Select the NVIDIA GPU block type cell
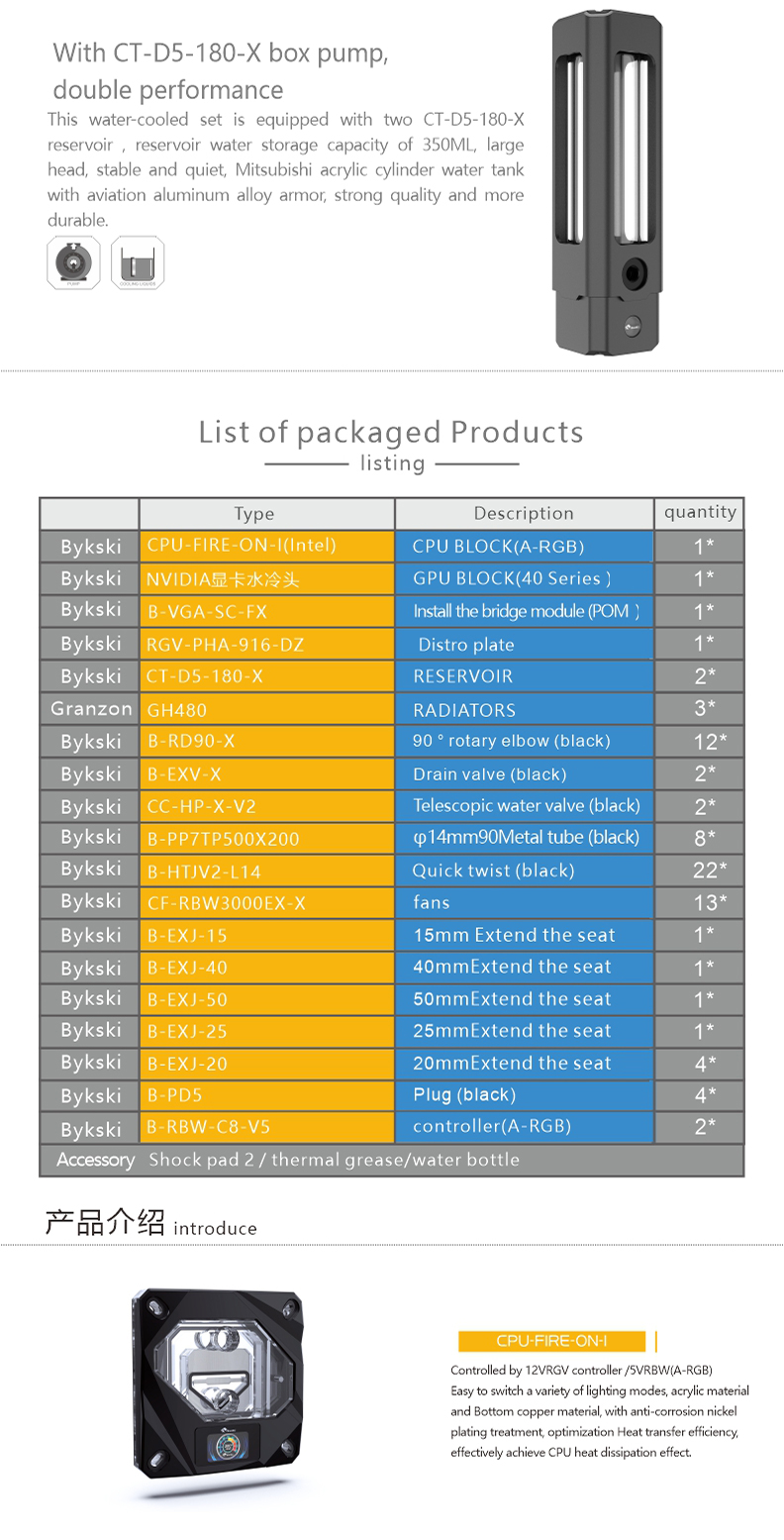Image resolution: width=784 pixels, height=1540 pixels. coord(267,579)
